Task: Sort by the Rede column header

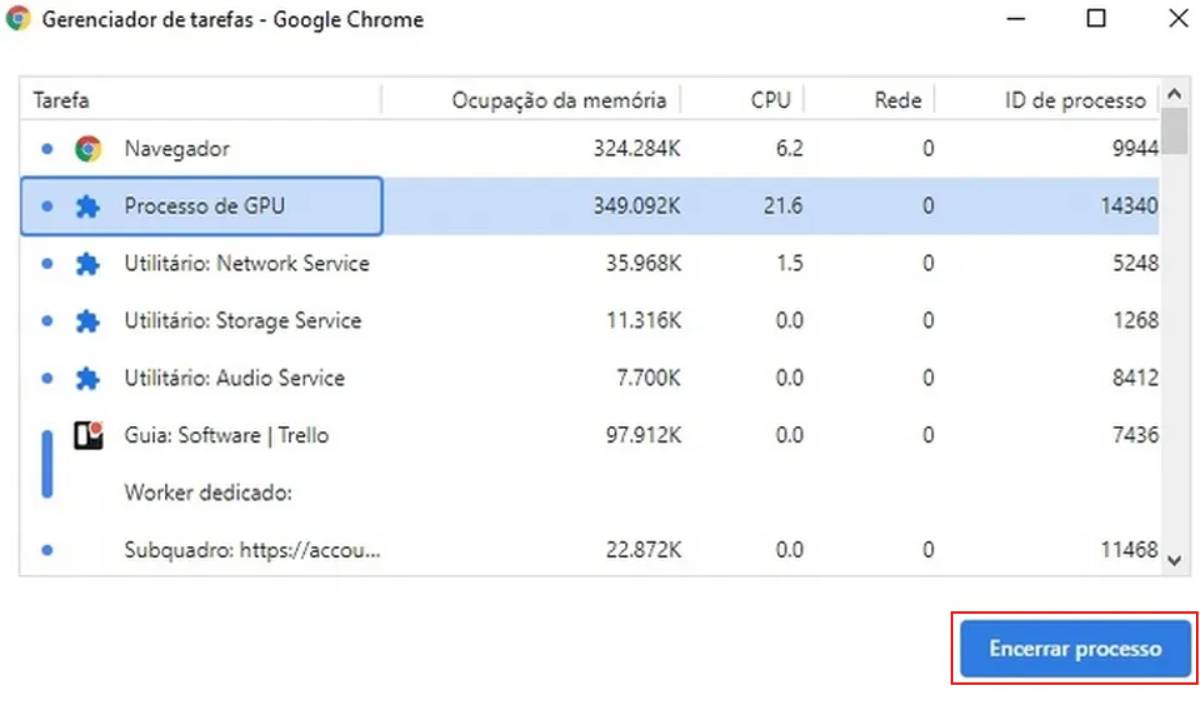Action: [897, 100]
